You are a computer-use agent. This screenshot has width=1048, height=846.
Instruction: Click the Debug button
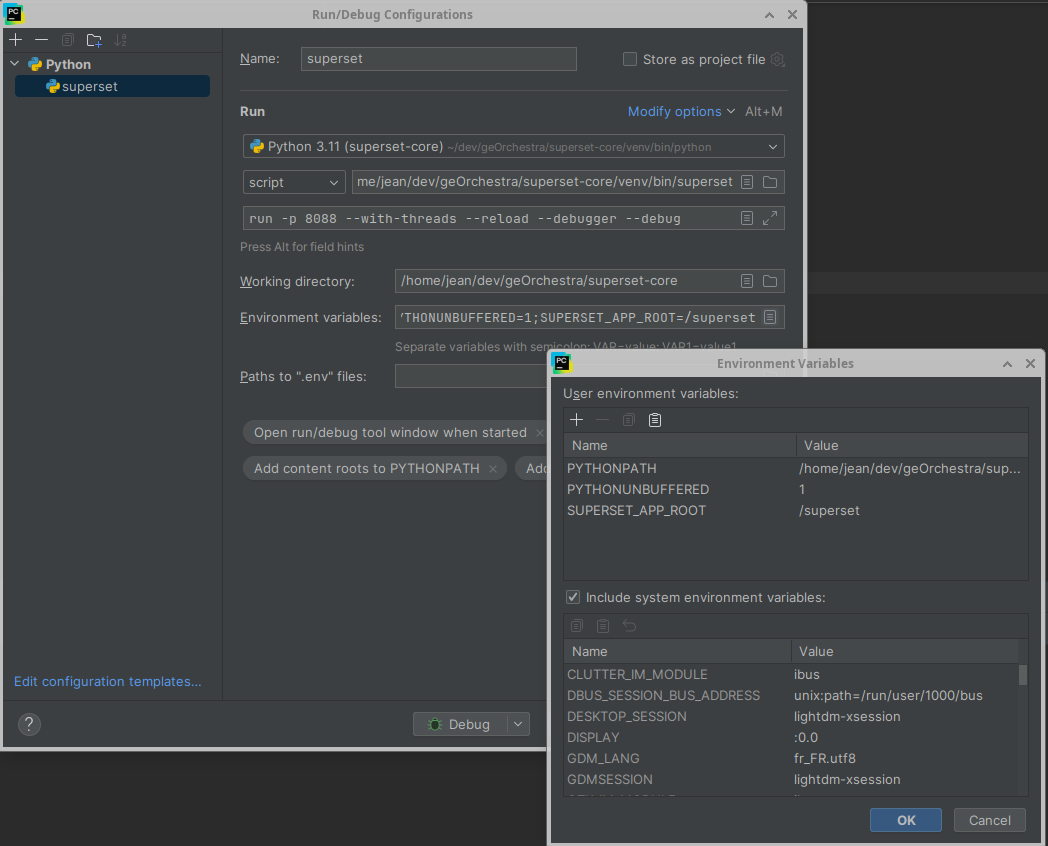[460, 724]
